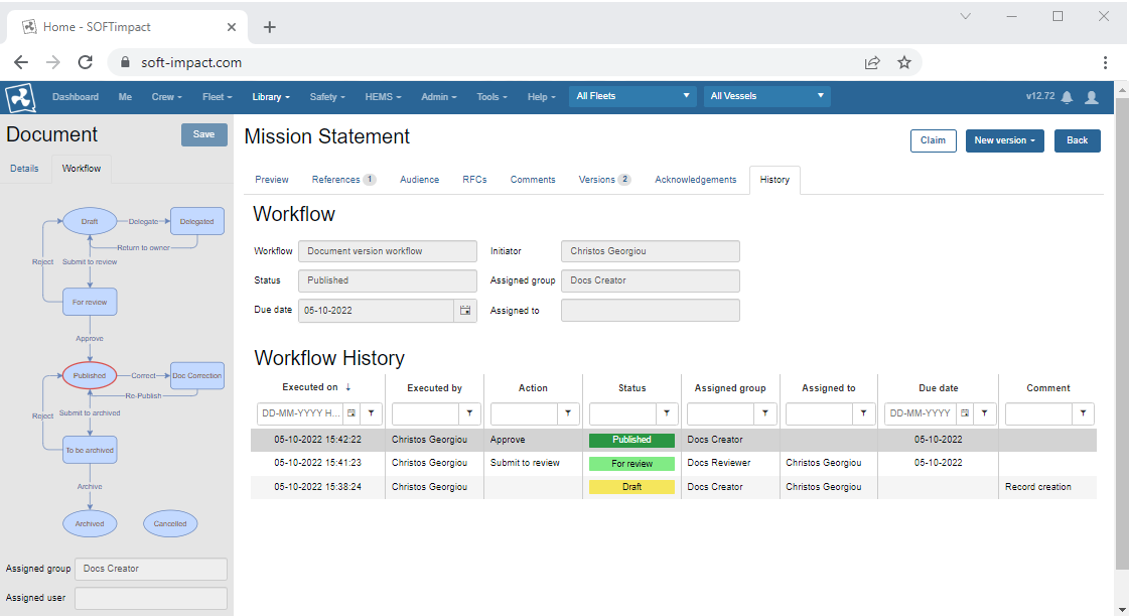Click the Comment column filter funnel icon
Viewport: 1130px width, 616px height.
(x=1083, y=414)
